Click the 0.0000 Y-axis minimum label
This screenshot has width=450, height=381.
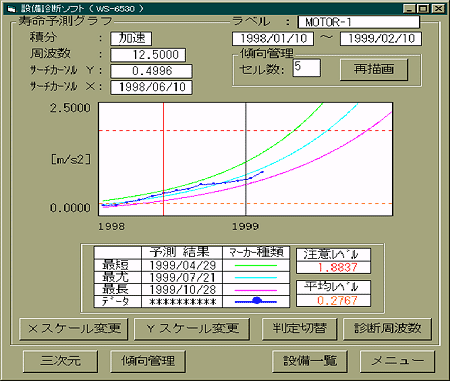tap(70, 208)
